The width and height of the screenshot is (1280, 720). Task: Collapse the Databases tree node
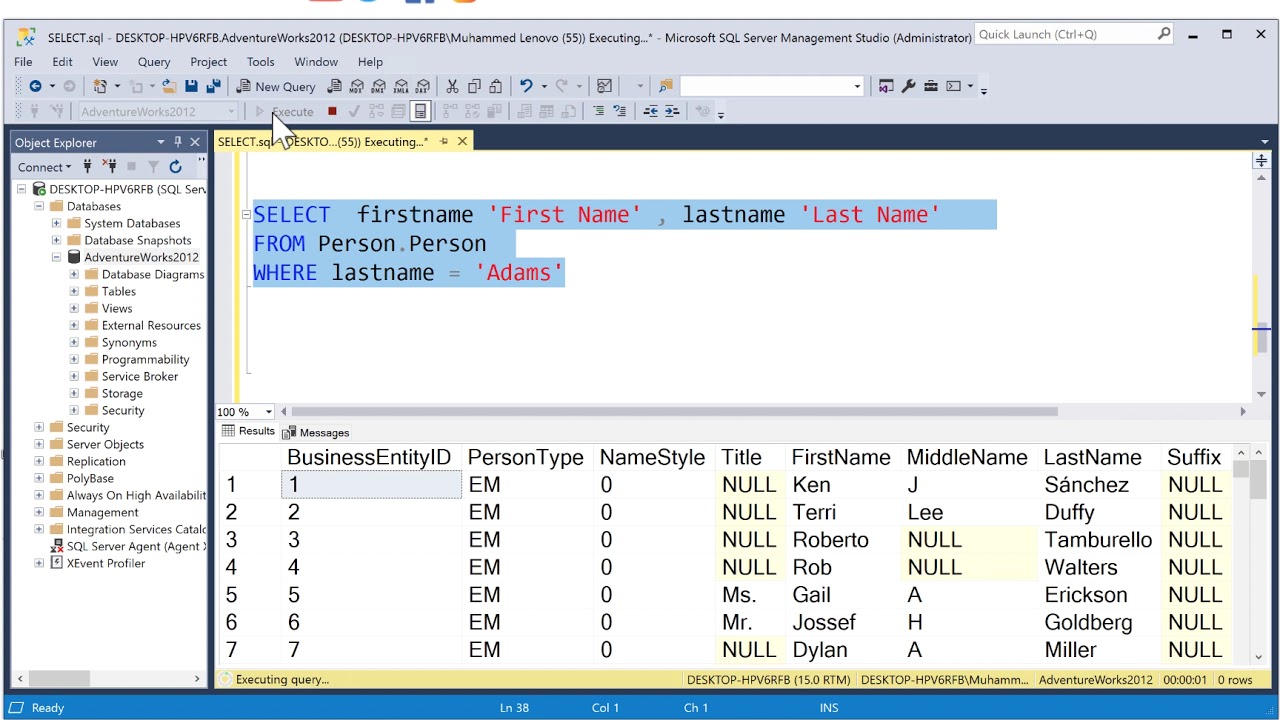[39, 206]
